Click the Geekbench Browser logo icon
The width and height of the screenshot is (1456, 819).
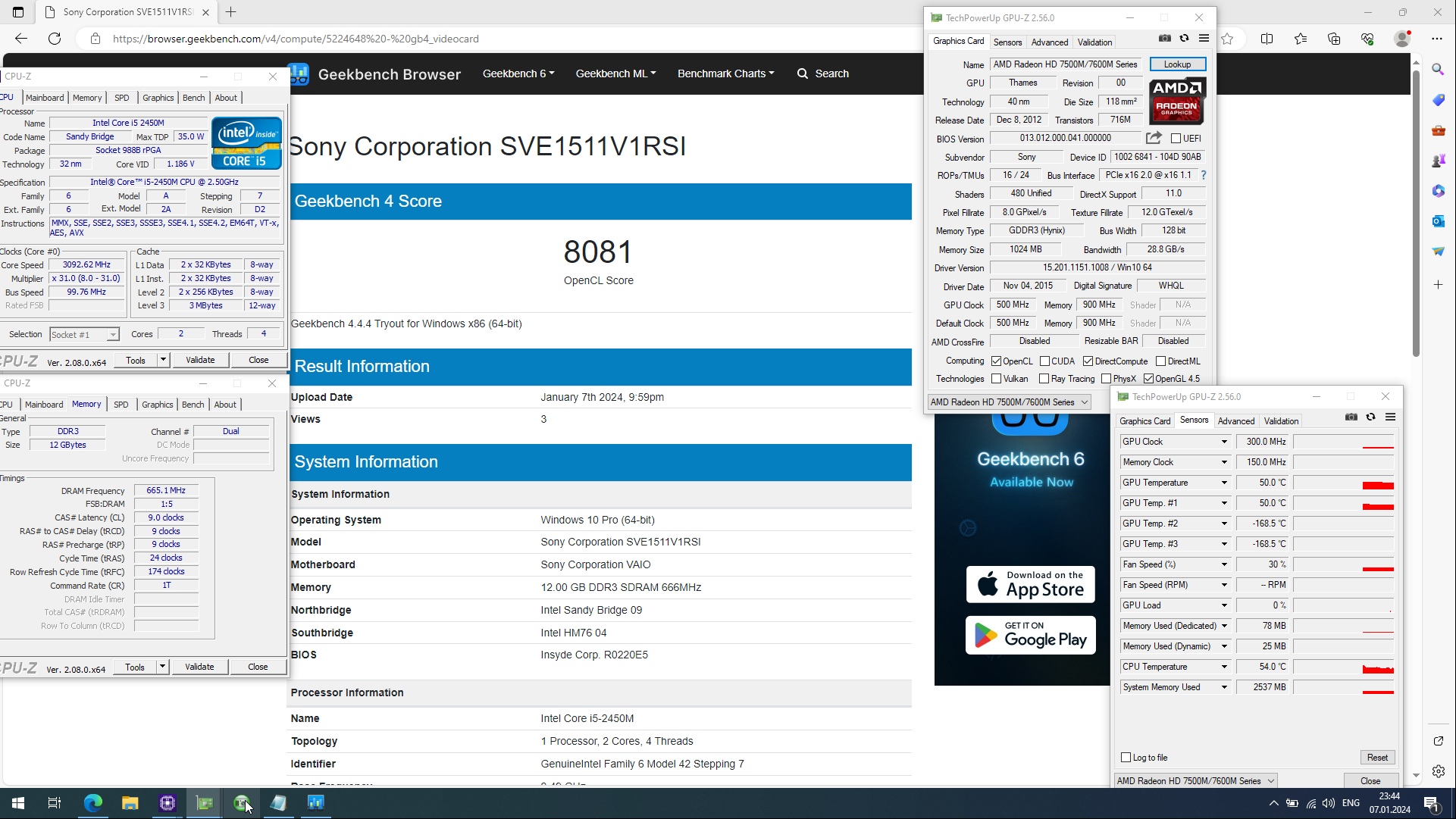click(x=299, y=73)
